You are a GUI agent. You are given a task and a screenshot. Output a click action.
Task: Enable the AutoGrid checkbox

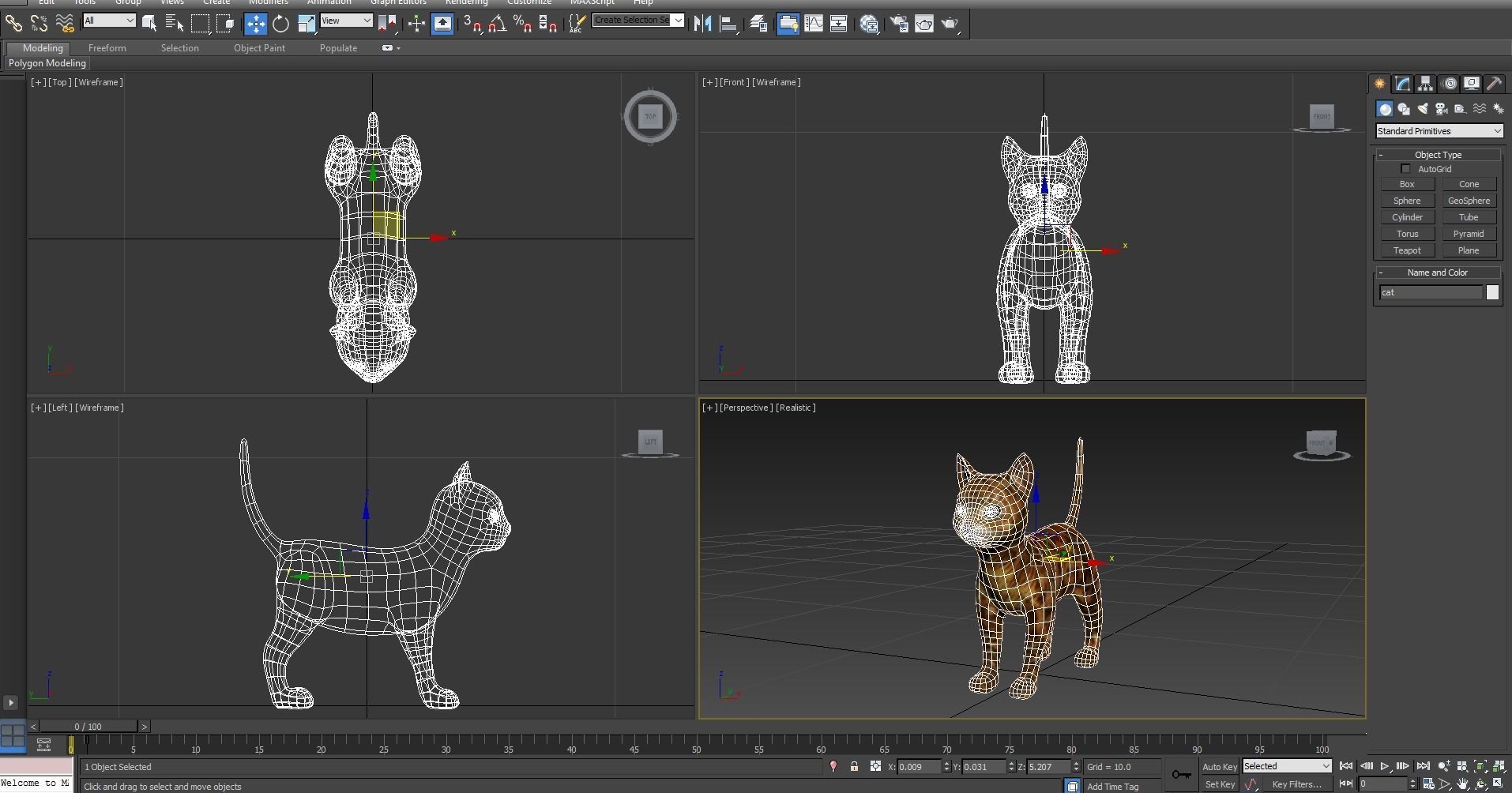1405,169
